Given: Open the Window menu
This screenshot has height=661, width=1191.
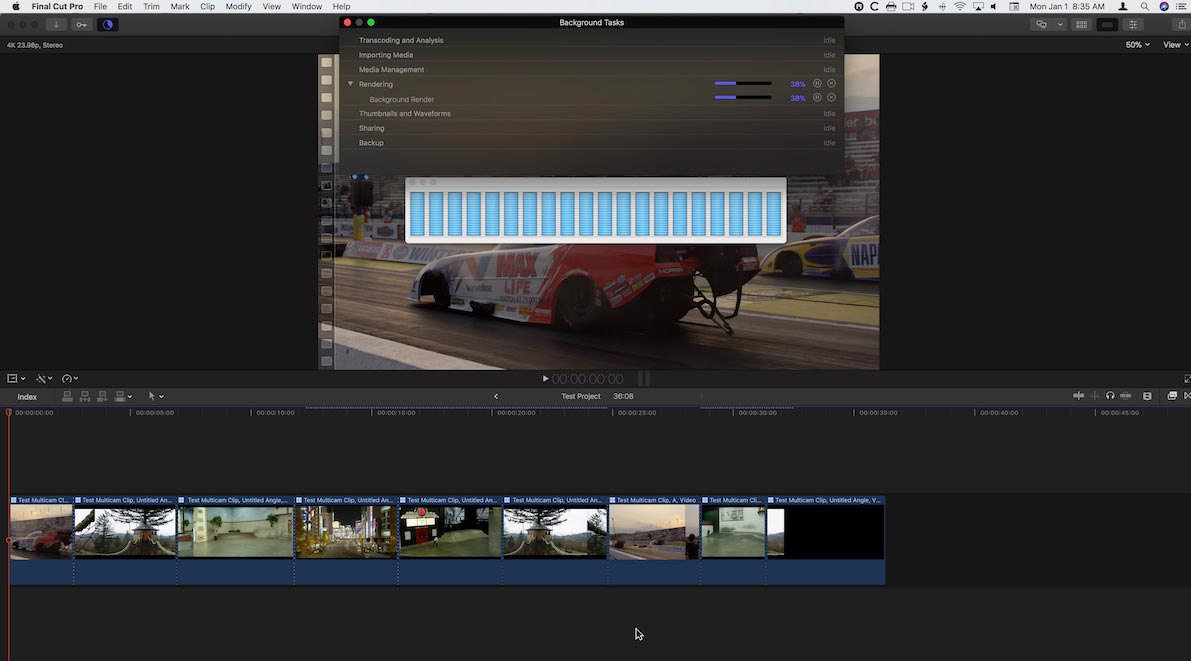Looking at the screenshot, I should [x=307, y=6].
